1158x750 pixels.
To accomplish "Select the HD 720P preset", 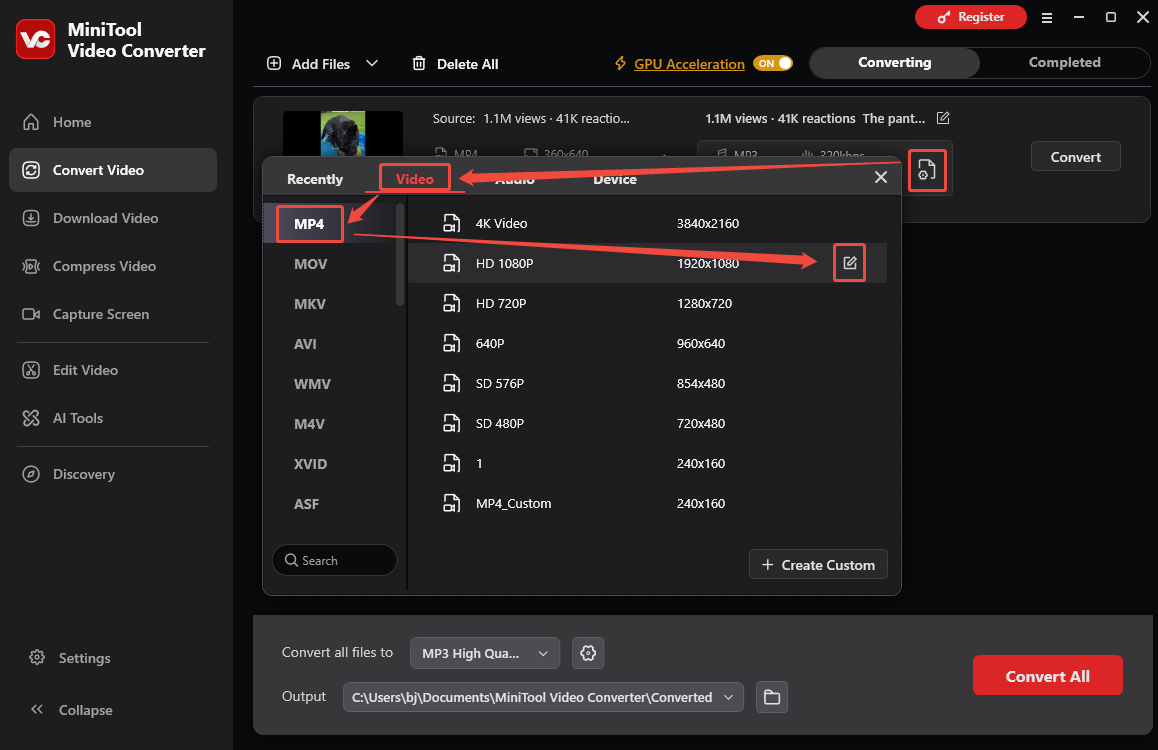I will [x=648, y=303].
